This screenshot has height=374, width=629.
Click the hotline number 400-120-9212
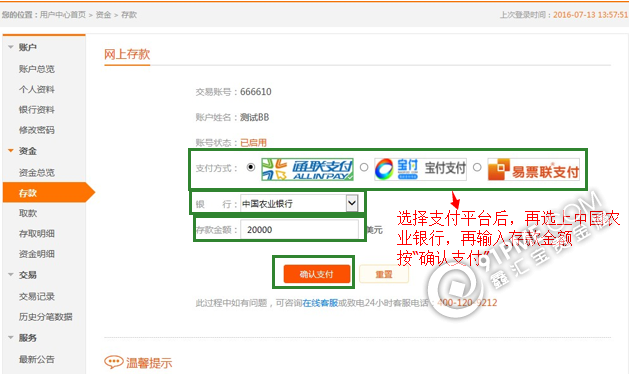467,303
